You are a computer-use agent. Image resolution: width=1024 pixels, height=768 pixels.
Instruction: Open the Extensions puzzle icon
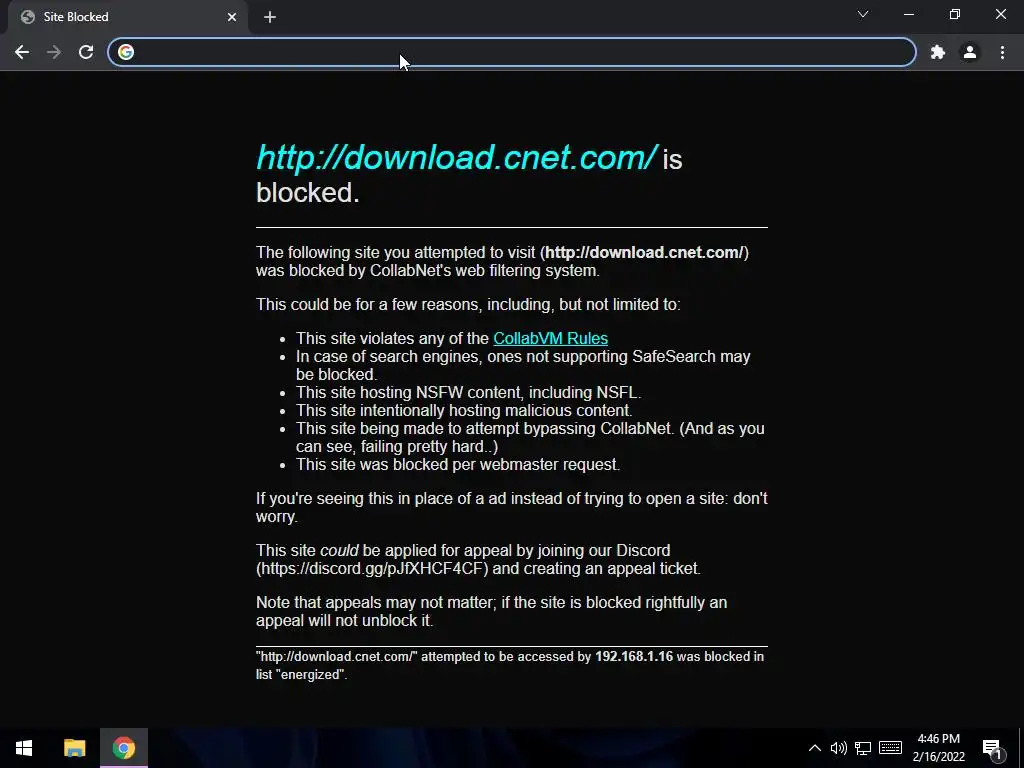tap(938, 52)
